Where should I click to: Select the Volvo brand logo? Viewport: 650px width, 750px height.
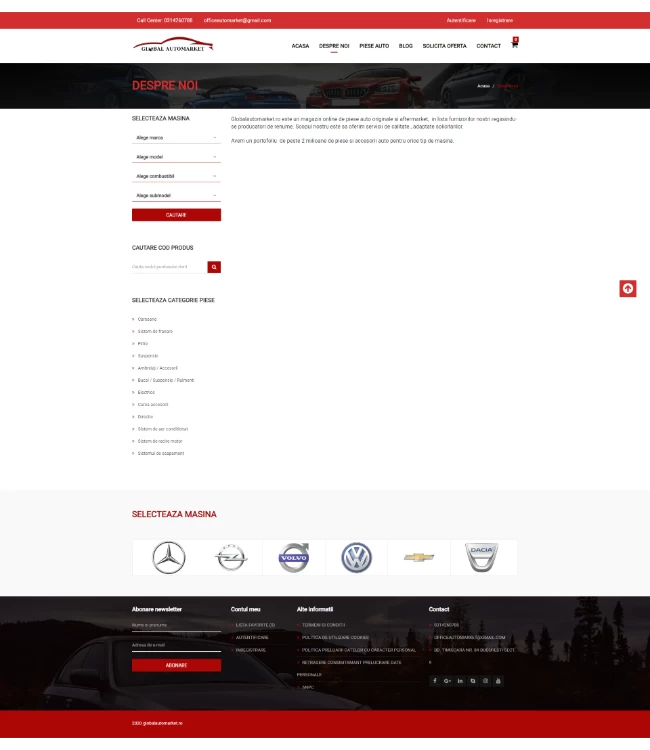[294, 557]
